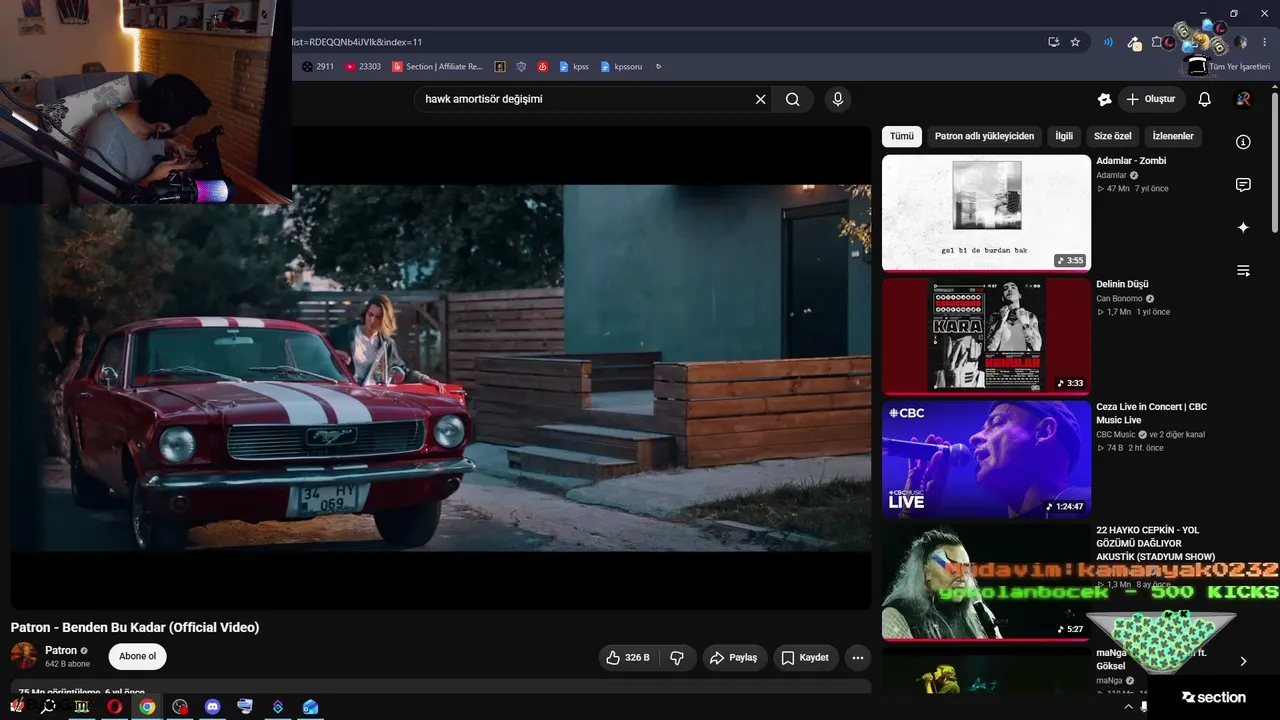This screenshot has height=720, width=1280.
Task: Open the video info panel icon
Action: pos(1243,142)
